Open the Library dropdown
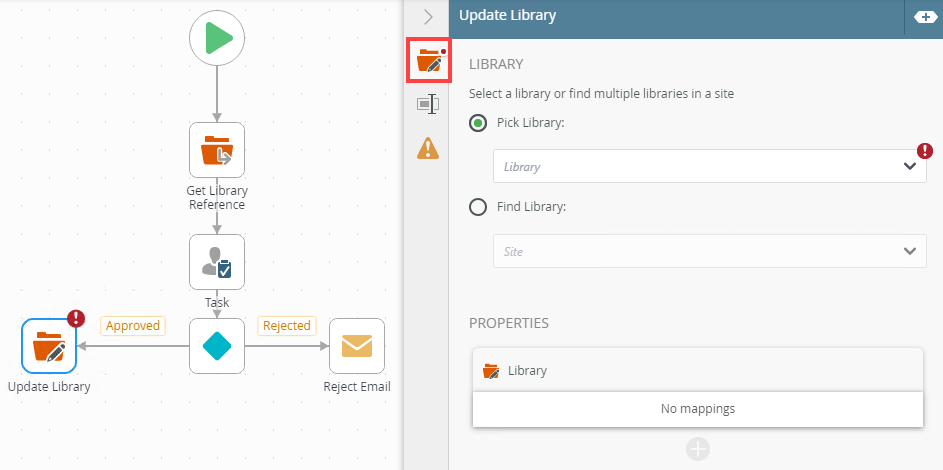 tap(709, 167)
